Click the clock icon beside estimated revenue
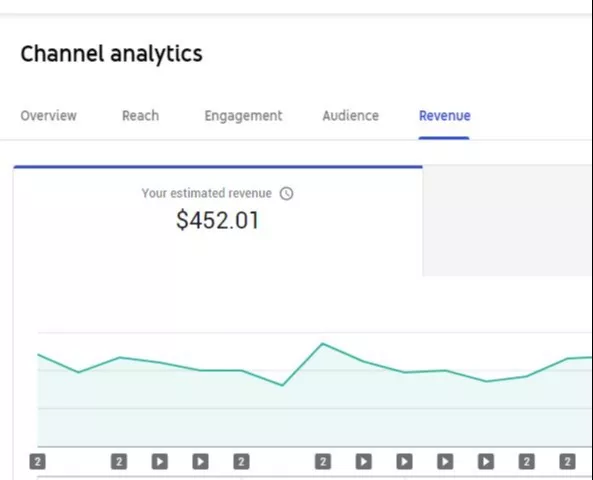593x480 pixels. (286, 193)
